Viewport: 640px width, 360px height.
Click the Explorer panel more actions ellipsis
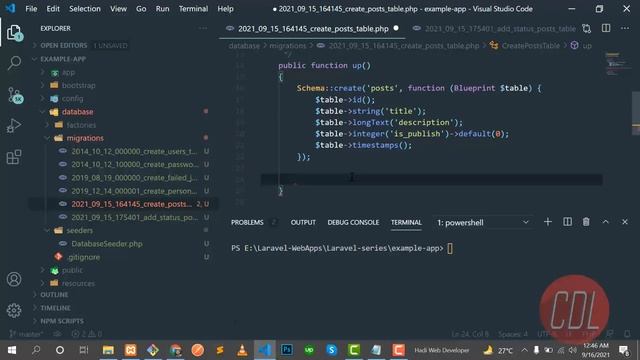pyautogui.click(x=203, y=28)
